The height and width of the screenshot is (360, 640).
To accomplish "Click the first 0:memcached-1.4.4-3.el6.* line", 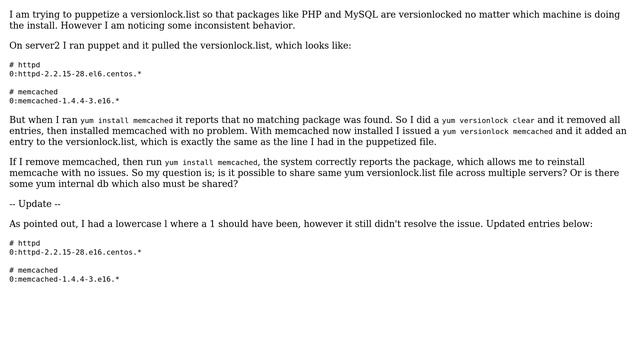I will [x=64, y=101].
